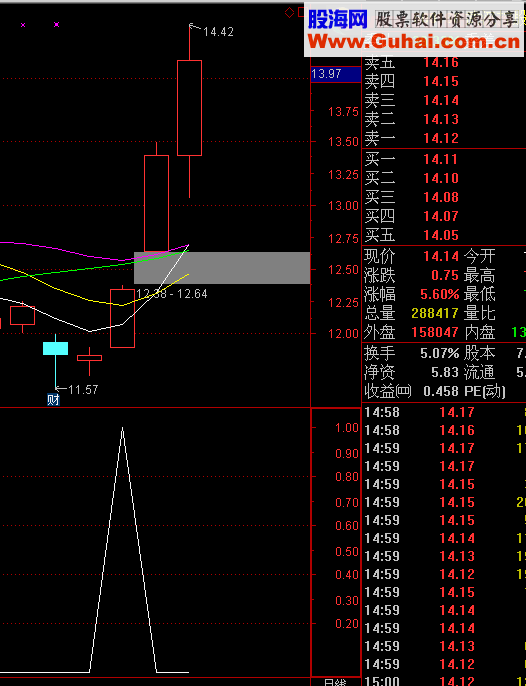The height and width of the screenshot is (686, 526).
Task: Click the gray 12.38 - 12.64 gap zone
Action: (x=222, y=268)
